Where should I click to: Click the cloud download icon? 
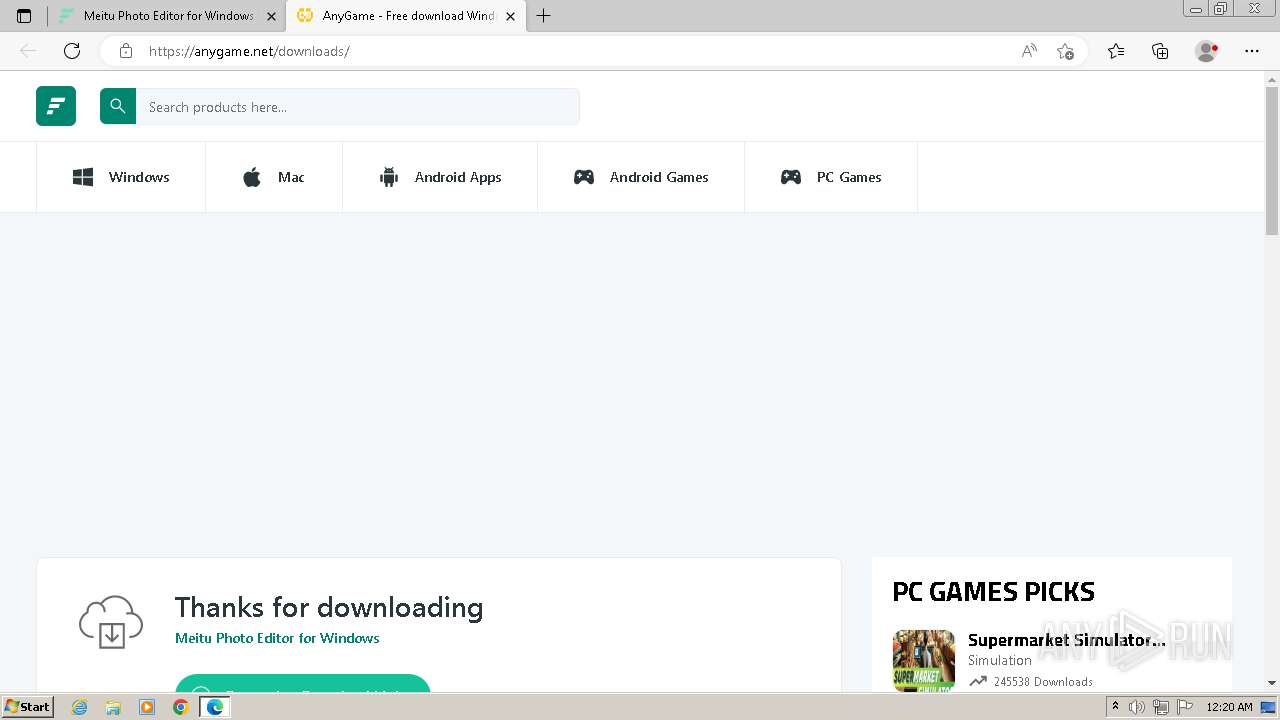(111, 621)
